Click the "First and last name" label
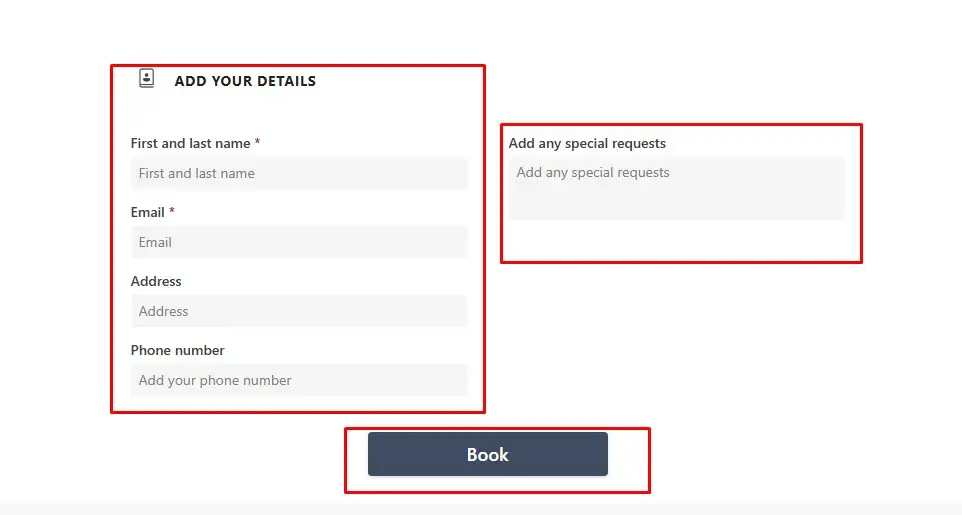962x515 pixels. 190,143
